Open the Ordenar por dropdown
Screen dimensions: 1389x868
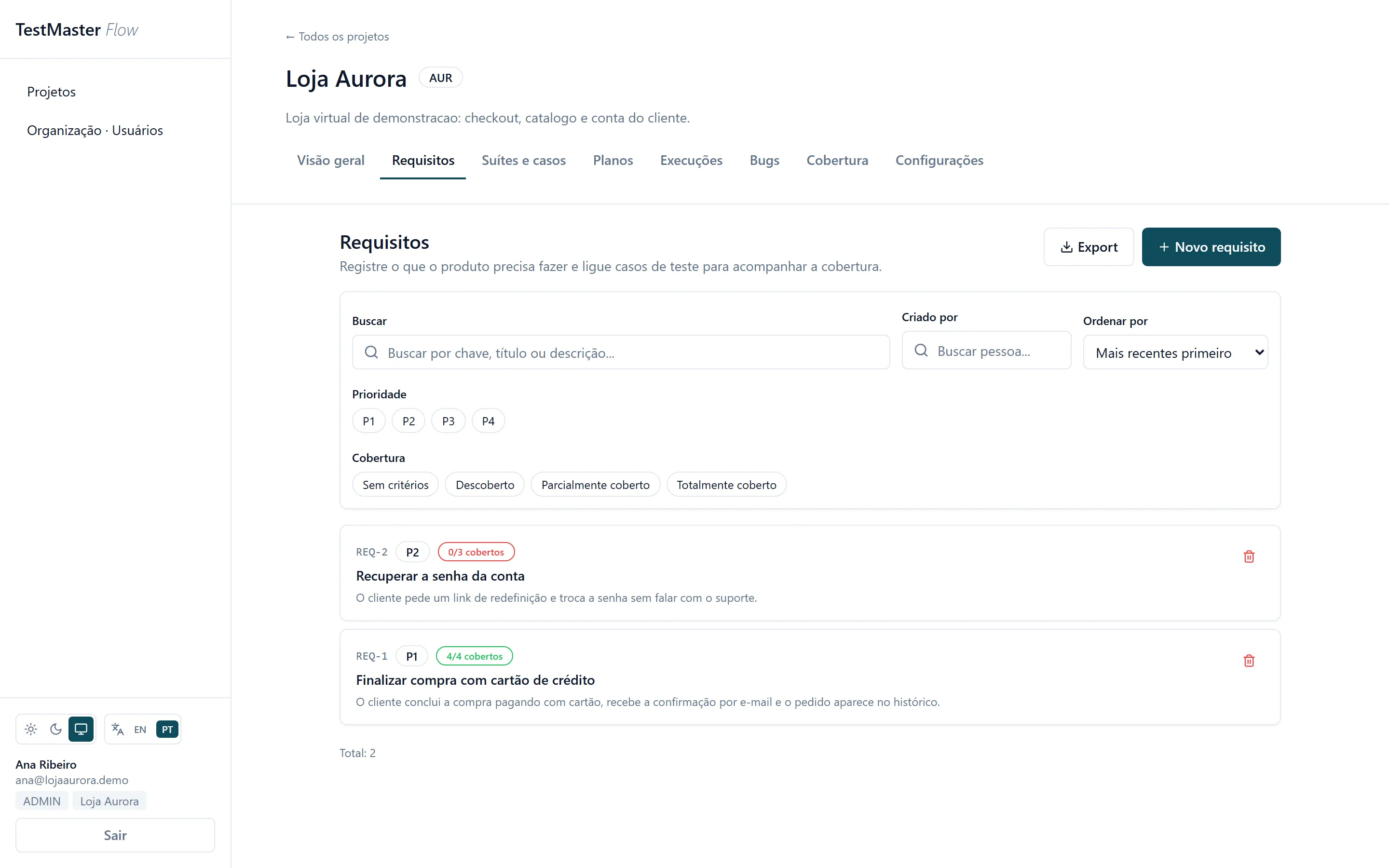pyautogui.click(x=1175, y=353)
